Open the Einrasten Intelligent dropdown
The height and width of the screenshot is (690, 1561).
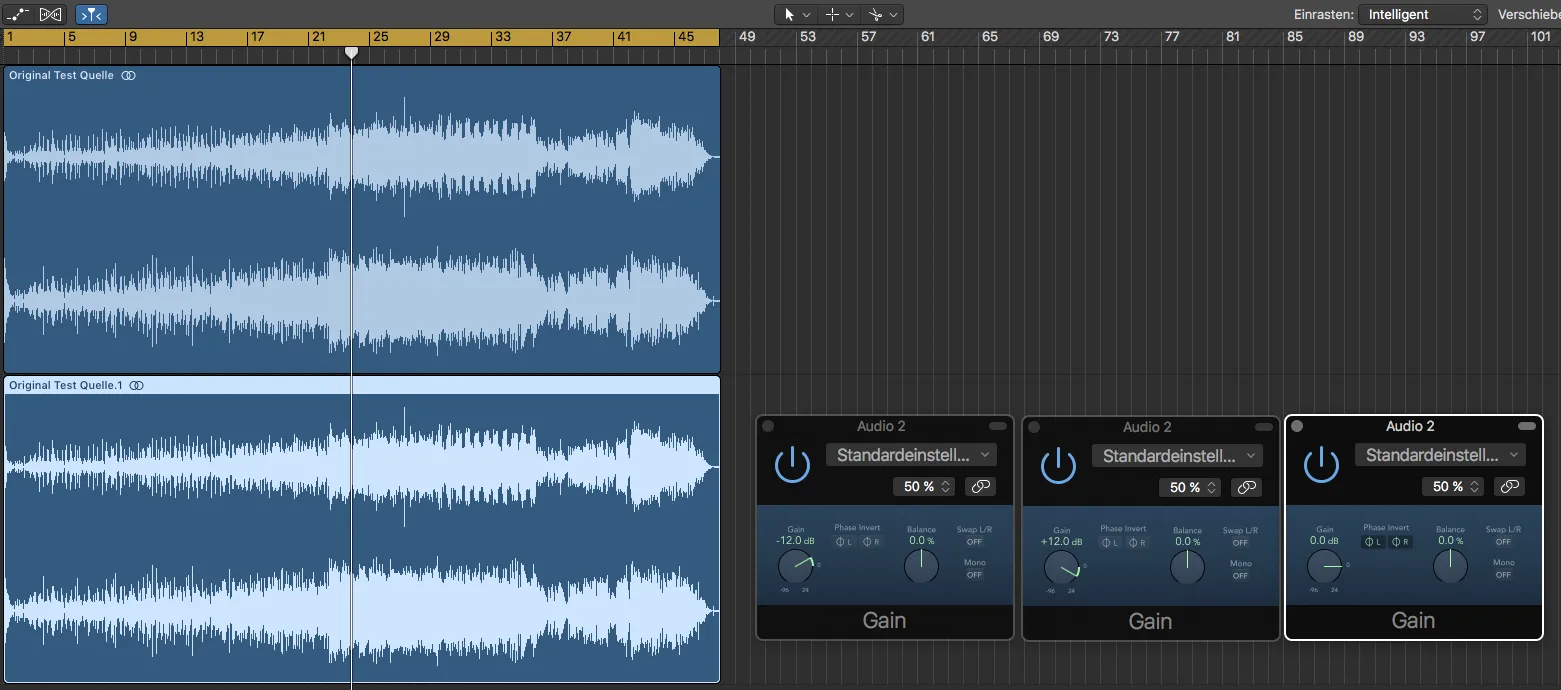tap(1423, 14)
